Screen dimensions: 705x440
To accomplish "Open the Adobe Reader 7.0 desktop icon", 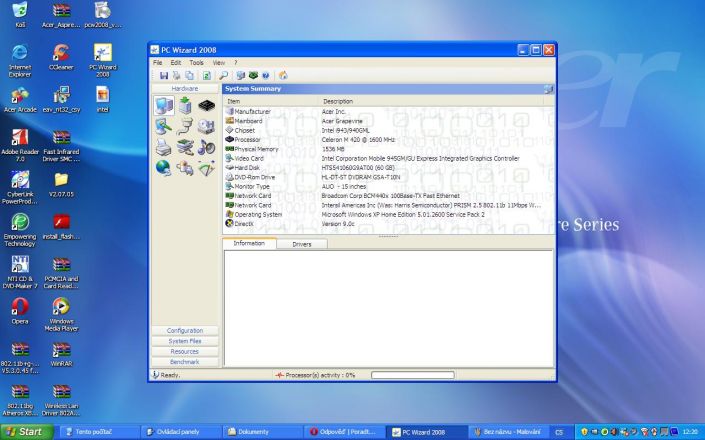I will pos(20,145).
